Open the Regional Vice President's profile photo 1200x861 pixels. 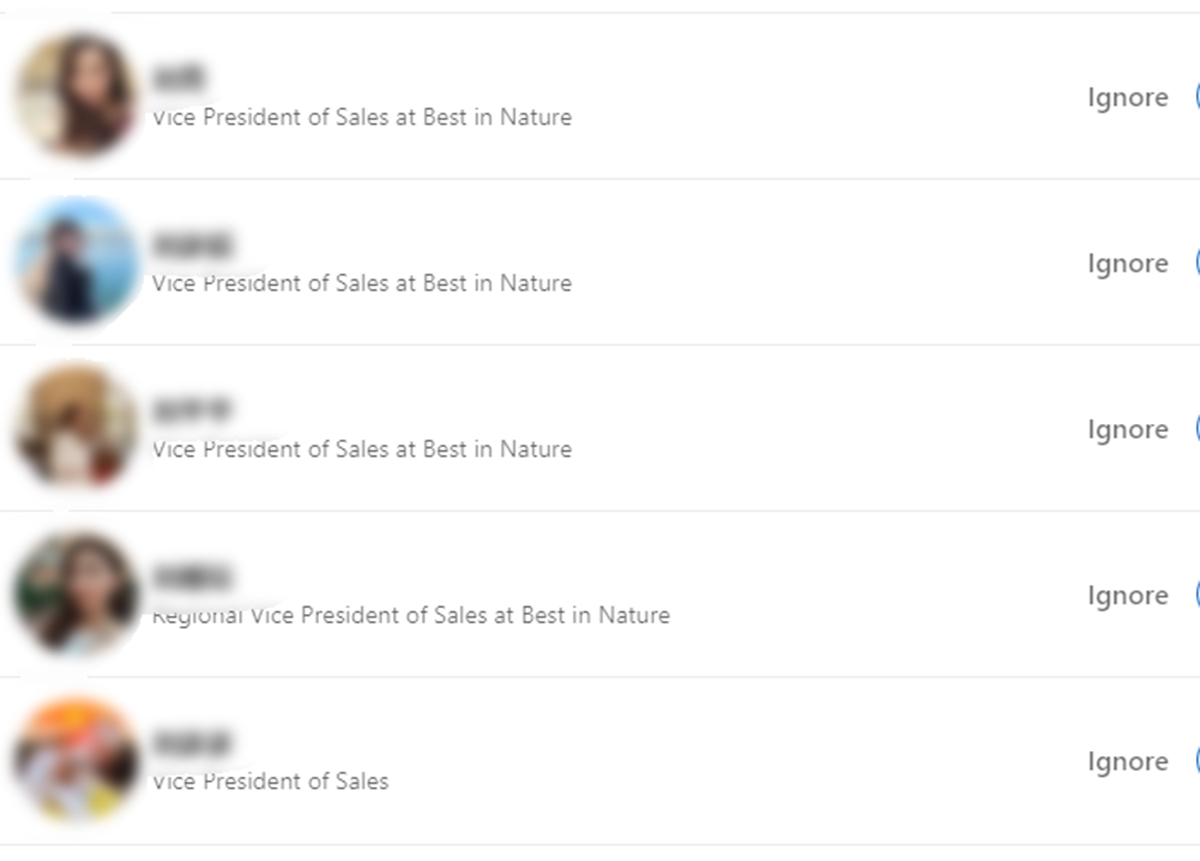click(x=76, y=594)
